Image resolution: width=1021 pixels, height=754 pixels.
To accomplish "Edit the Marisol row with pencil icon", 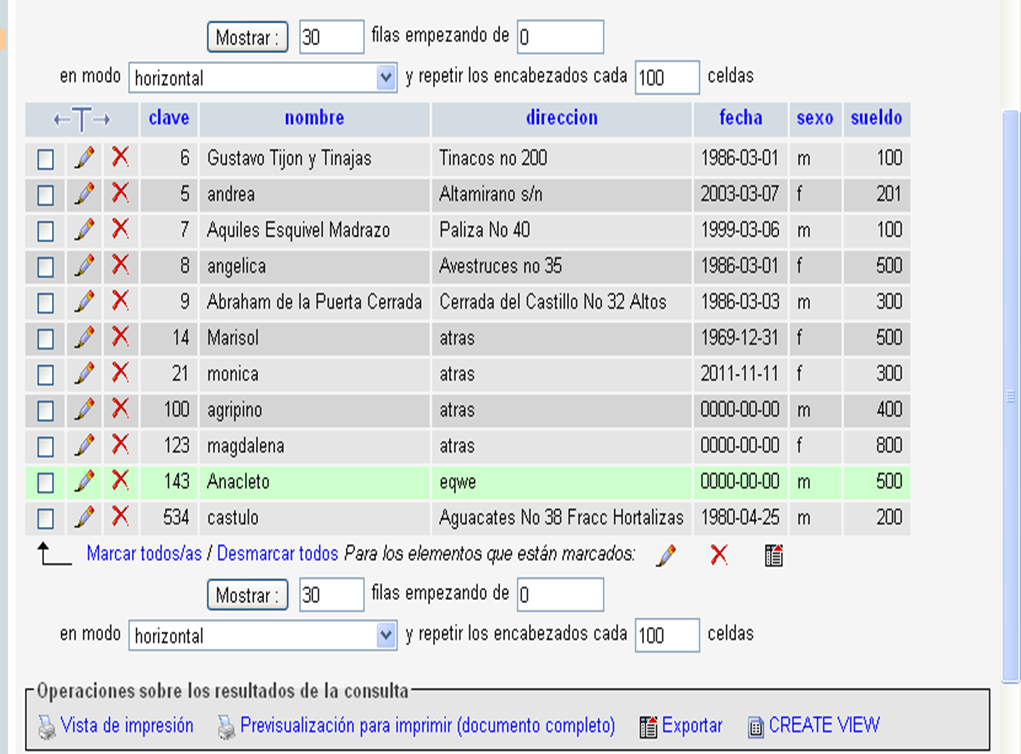I will pos(85,337).
